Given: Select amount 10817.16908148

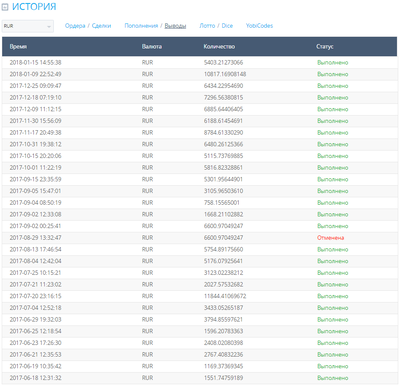Looking at the screenshot, I should [x=225, y=74].
